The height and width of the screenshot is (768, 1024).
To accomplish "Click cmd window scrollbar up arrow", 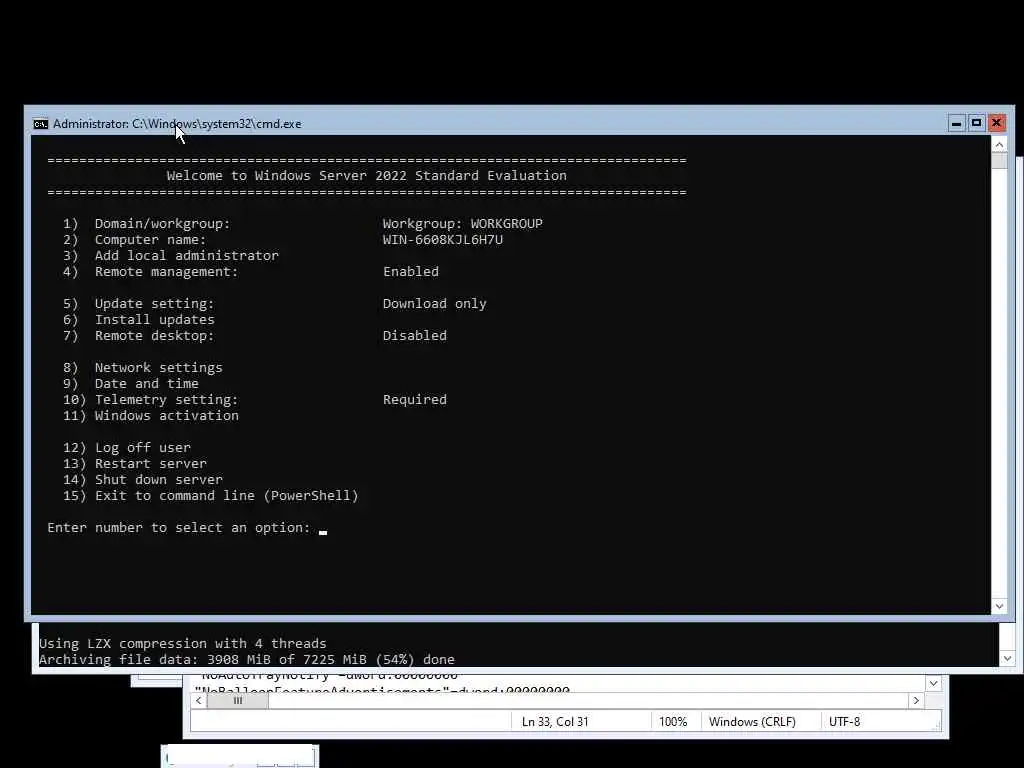I will pos(999,144).
